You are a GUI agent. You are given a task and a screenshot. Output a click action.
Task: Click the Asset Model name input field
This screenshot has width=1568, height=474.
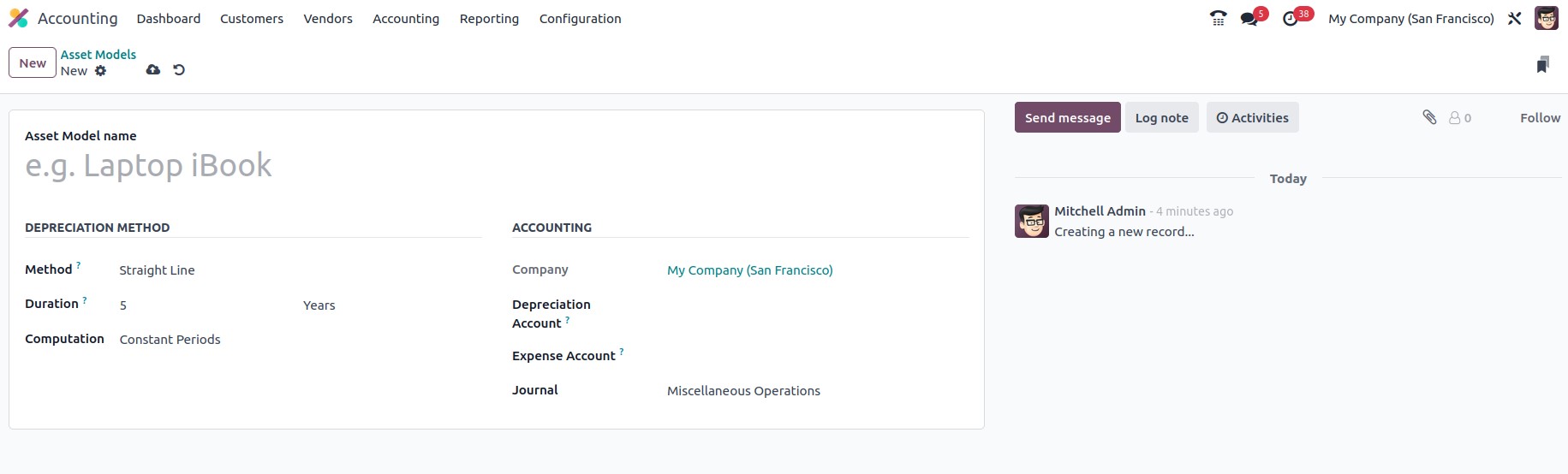coord(497,165)
